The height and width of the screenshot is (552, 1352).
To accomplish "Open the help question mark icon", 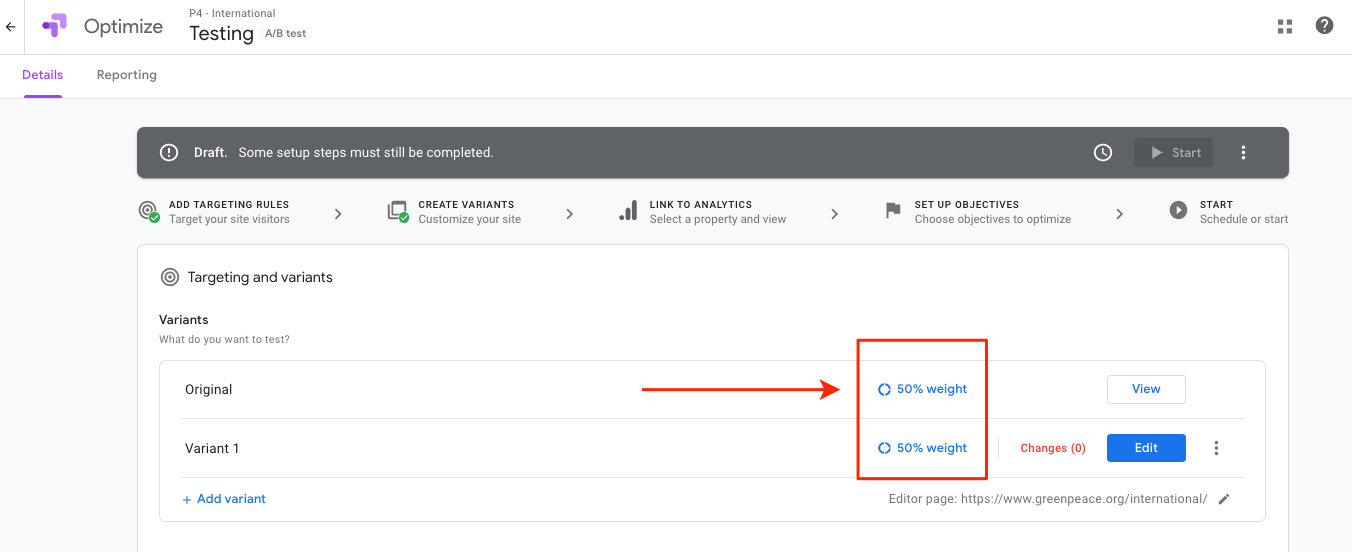I will point(1324,26).
